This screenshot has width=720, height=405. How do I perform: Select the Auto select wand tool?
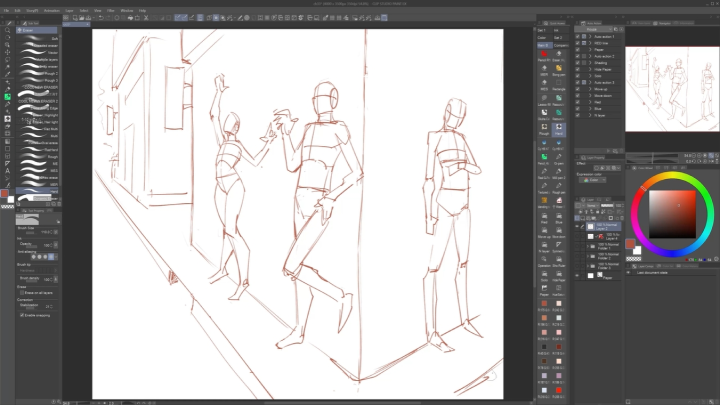point(7,67)
